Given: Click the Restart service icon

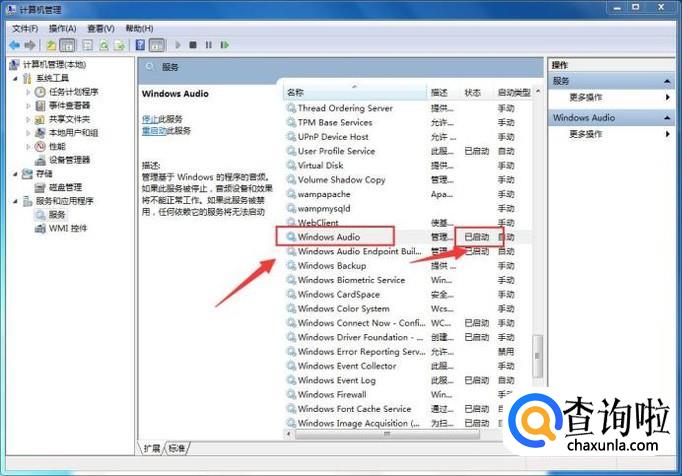Looking at the screenshot, I should 224,45.
